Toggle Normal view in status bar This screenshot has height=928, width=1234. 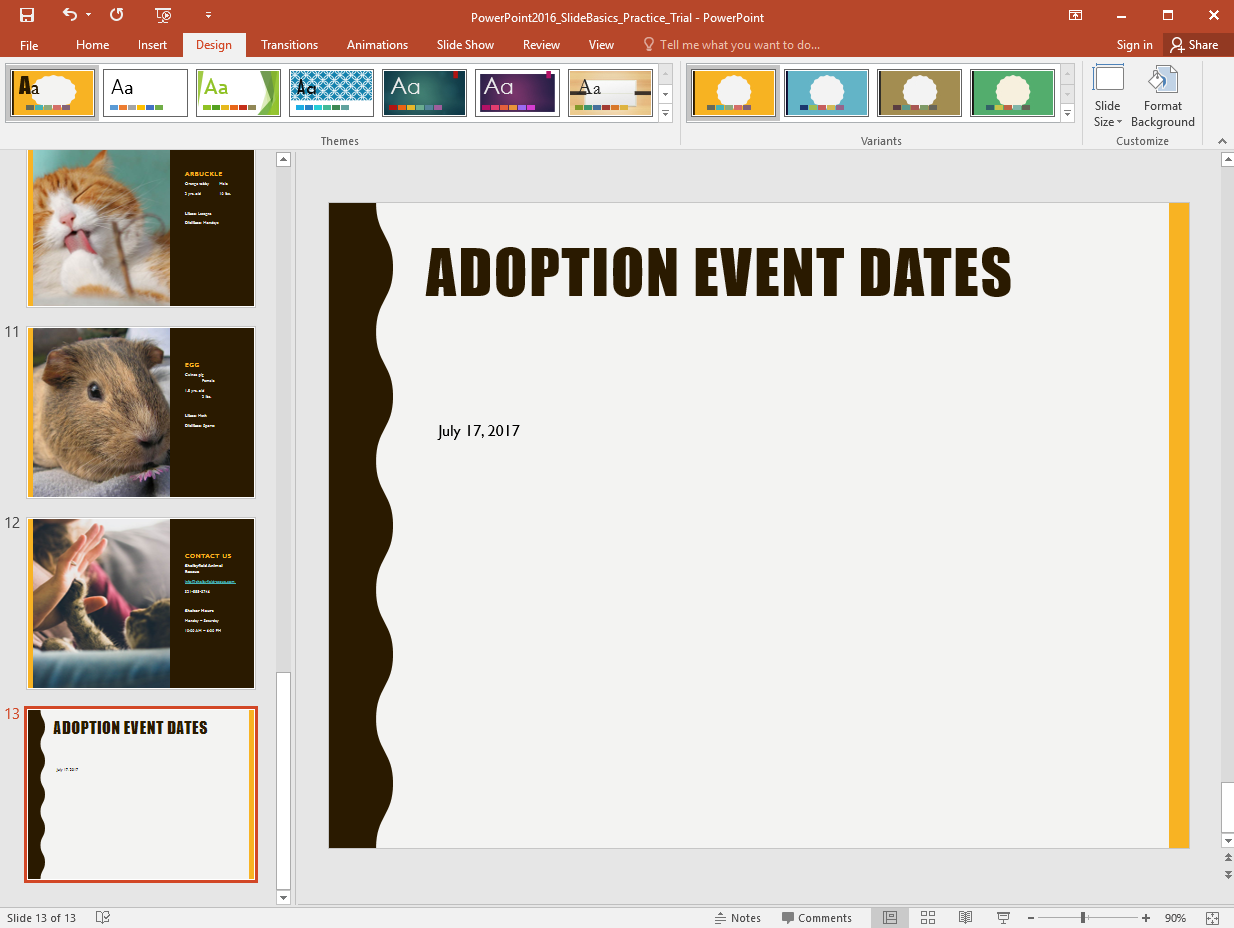click(x=889, y=918)
